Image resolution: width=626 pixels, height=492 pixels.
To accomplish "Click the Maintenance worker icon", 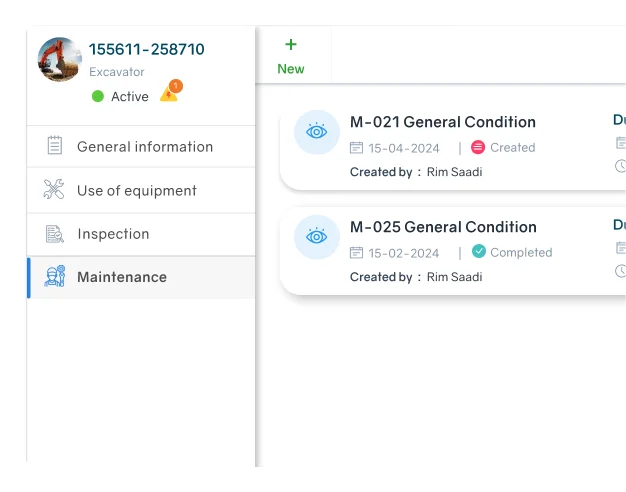I will tap(55, 277).
